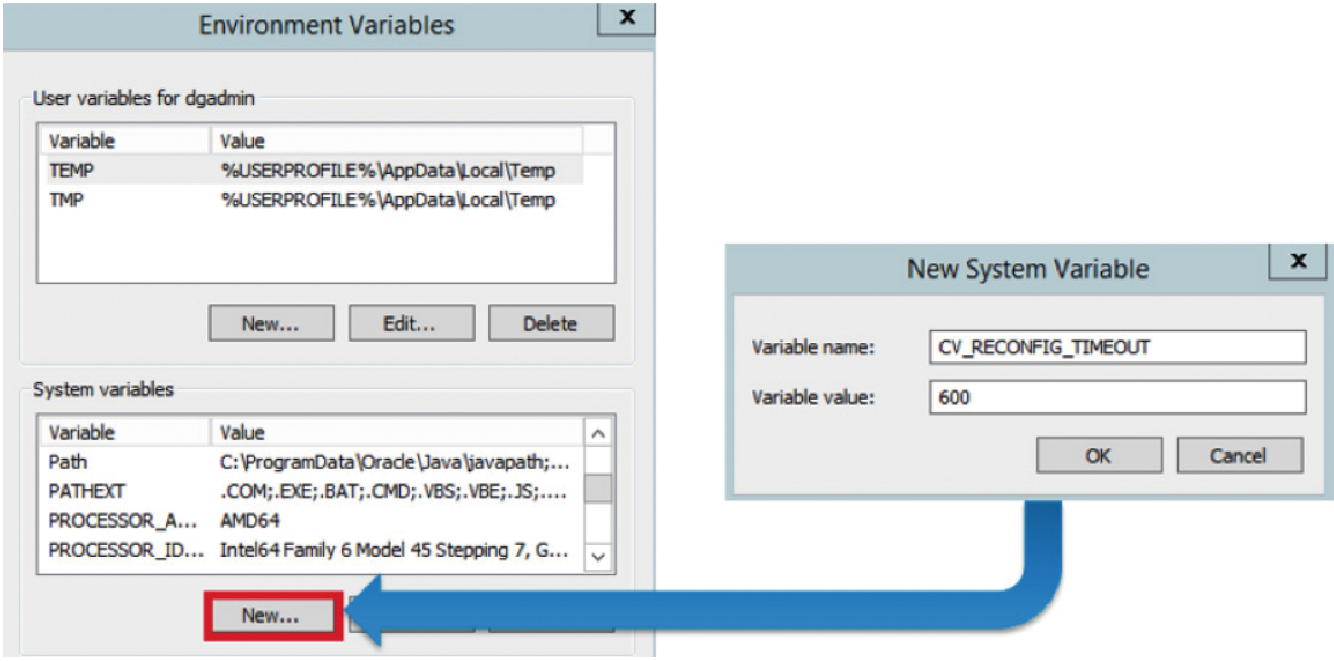1334x661 pixels.
Task: Select the PROCESSOR_ID... system variable
Action: point(311,549)
